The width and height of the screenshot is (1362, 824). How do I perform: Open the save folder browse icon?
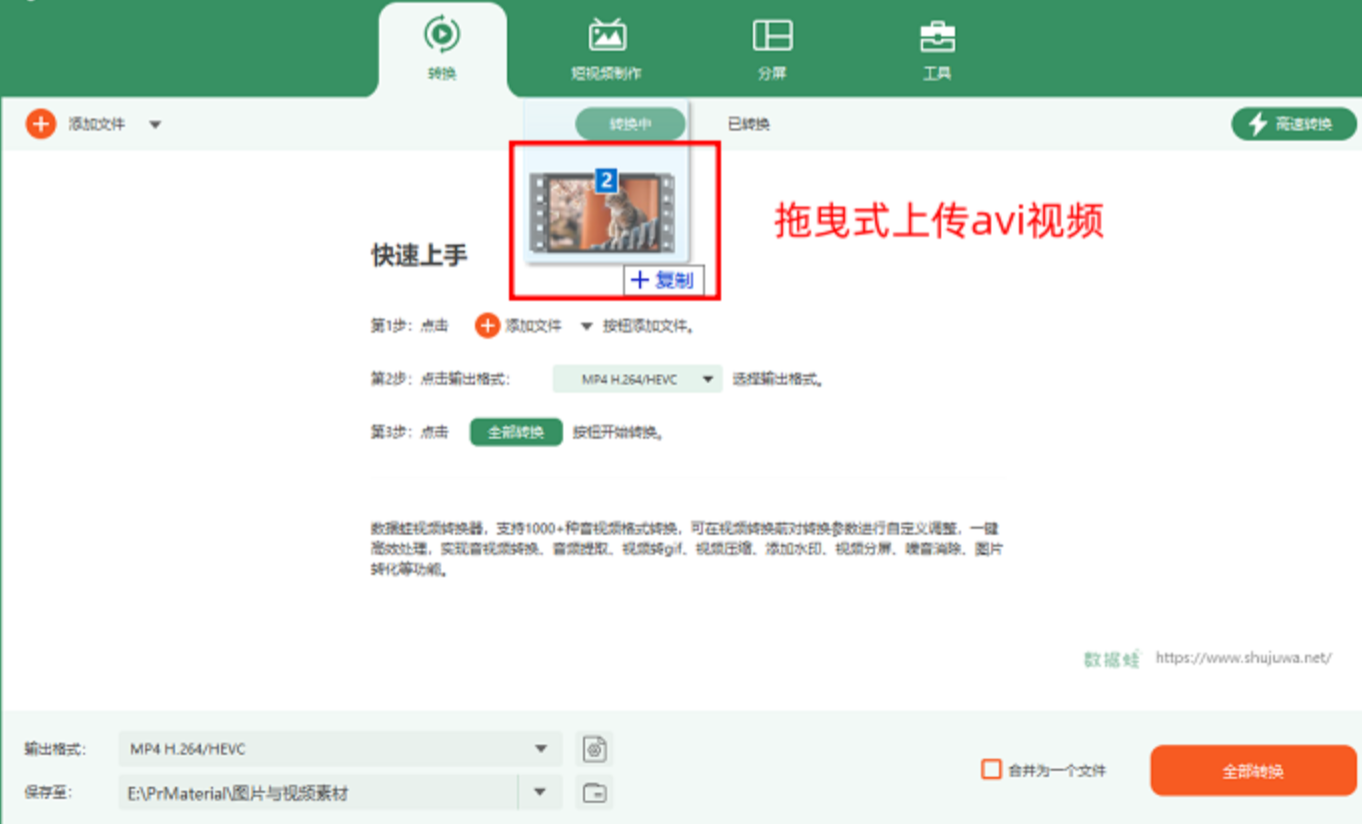(x=595, y=793)
